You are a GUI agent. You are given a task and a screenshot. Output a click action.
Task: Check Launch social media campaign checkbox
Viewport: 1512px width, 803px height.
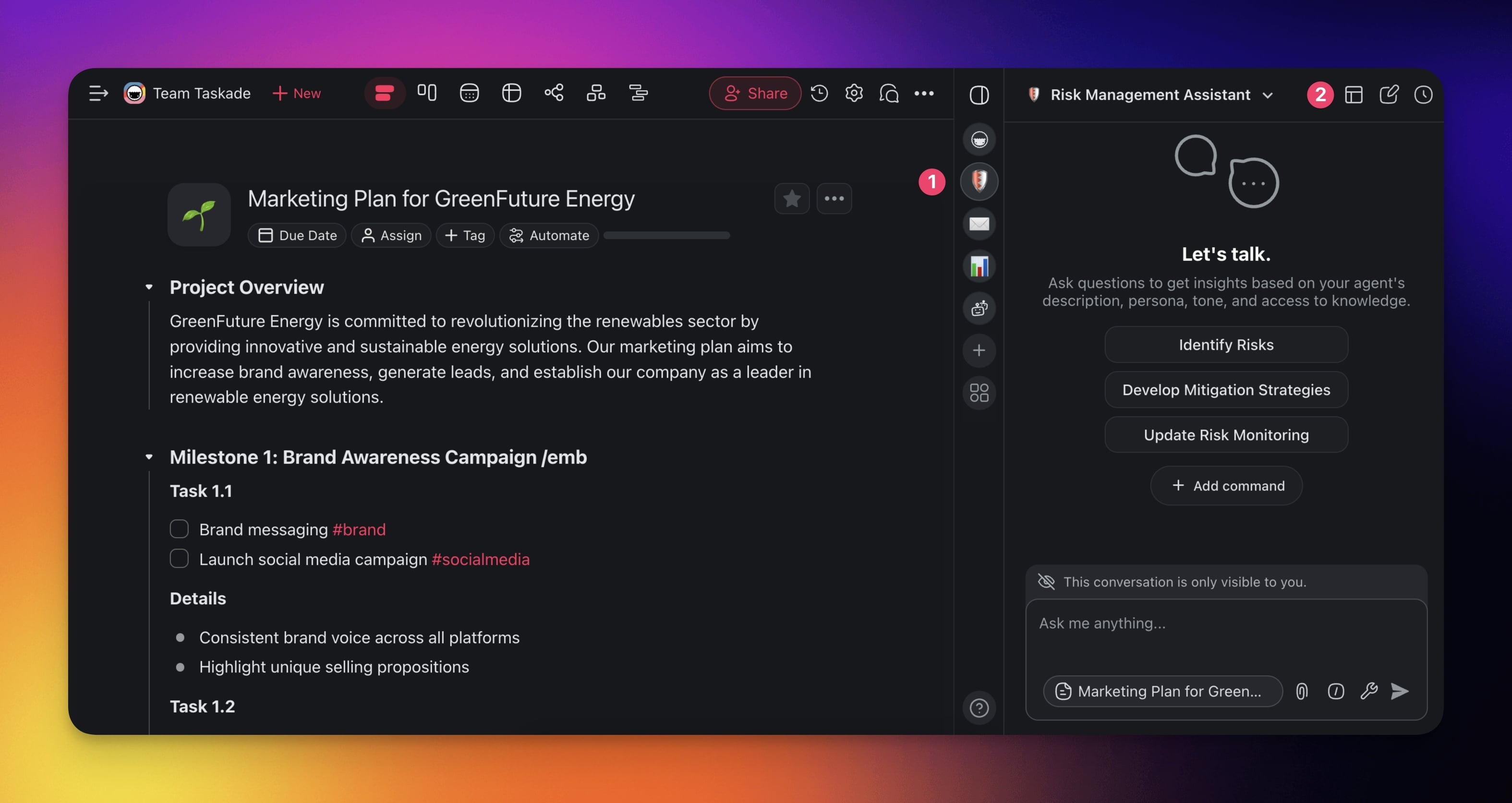click(x=179, y=558)
